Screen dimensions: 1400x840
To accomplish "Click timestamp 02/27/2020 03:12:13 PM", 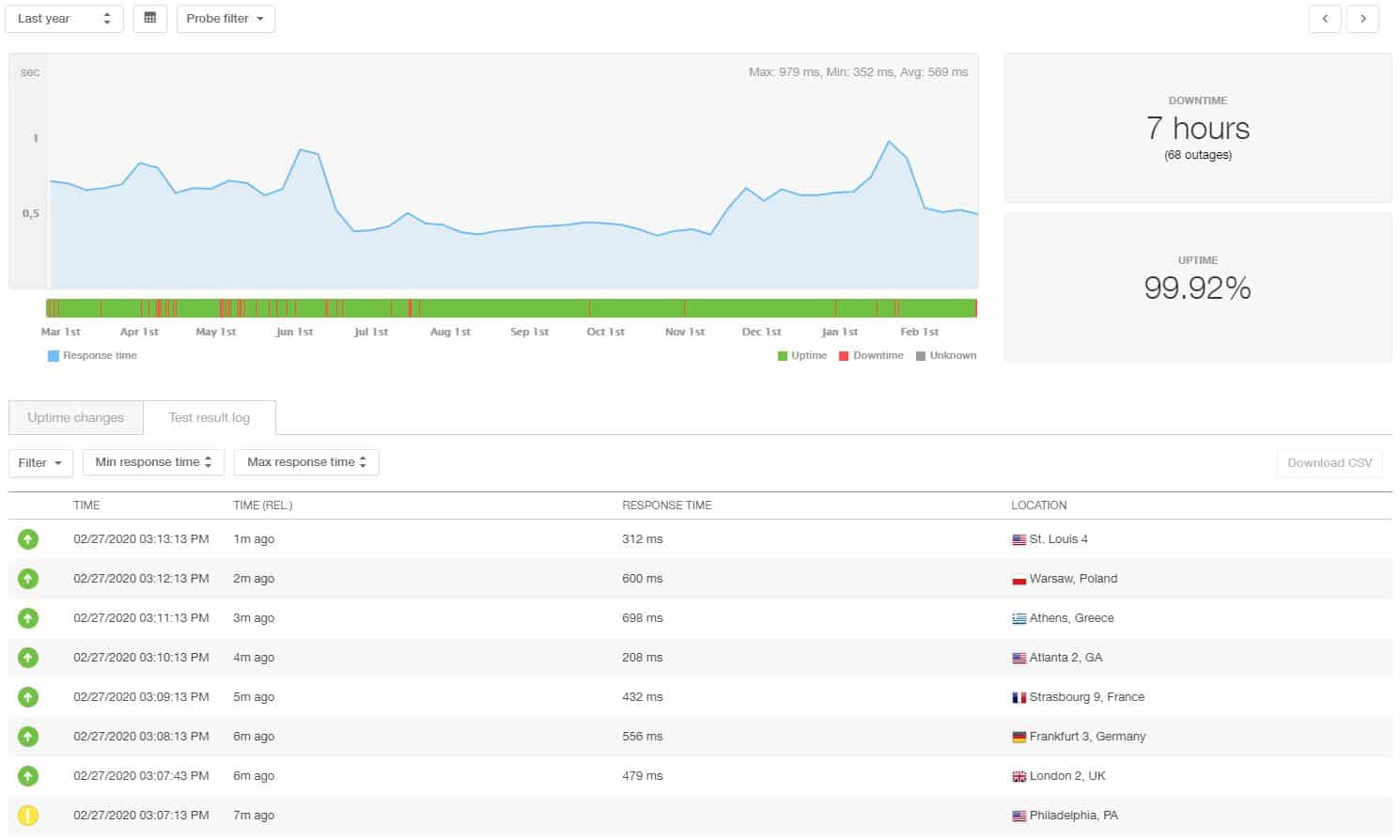I will pyautogui.click(x=141, y=579).
